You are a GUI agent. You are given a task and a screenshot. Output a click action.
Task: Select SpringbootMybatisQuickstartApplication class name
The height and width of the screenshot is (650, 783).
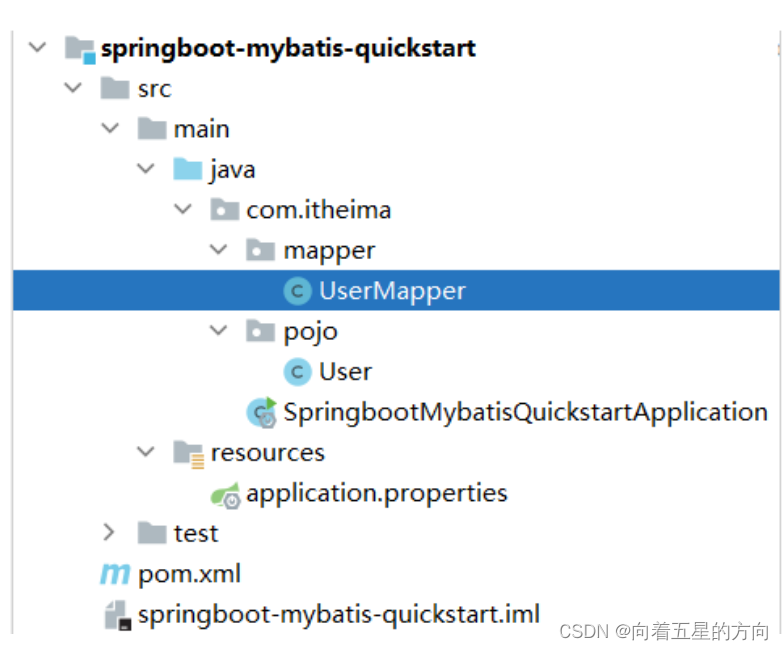525,413
